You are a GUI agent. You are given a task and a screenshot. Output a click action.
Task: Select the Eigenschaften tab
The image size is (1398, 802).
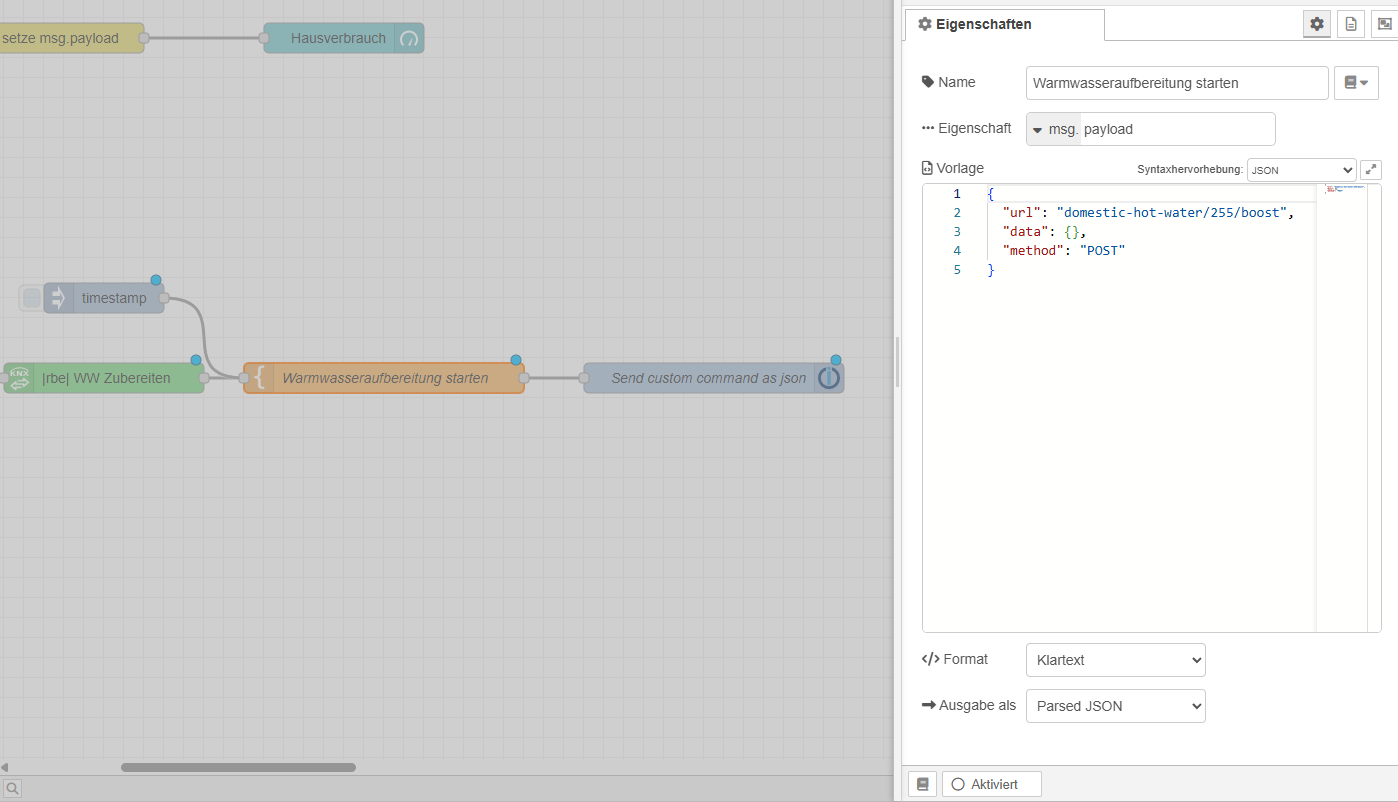(x=1004, y=24)
